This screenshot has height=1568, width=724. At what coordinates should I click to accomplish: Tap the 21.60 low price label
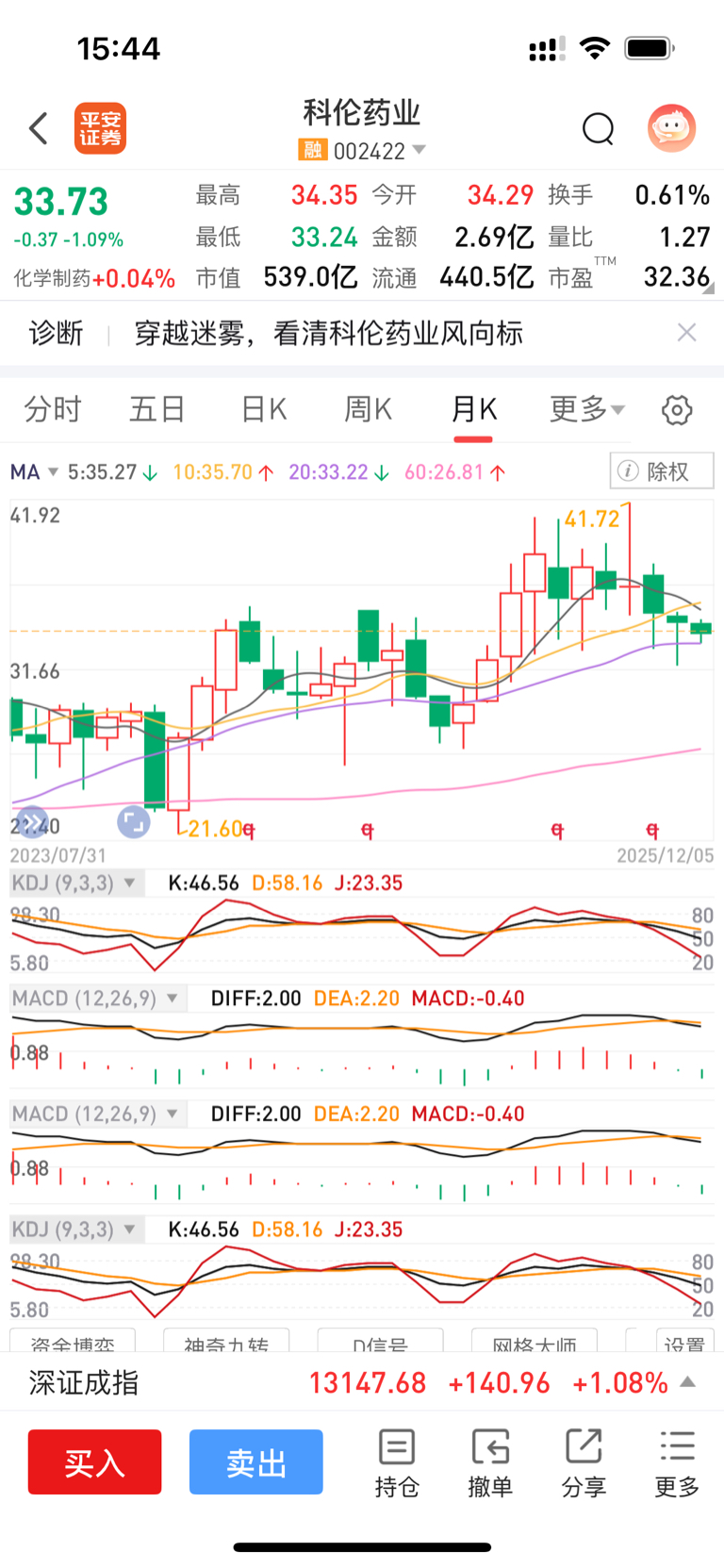pyautogui.click(x=215, y=829)
